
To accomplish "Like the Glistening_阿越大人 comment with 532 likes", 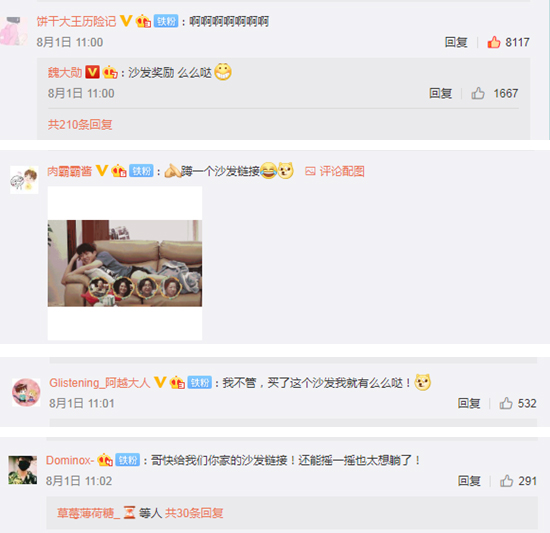I will (x=506, y=403).
